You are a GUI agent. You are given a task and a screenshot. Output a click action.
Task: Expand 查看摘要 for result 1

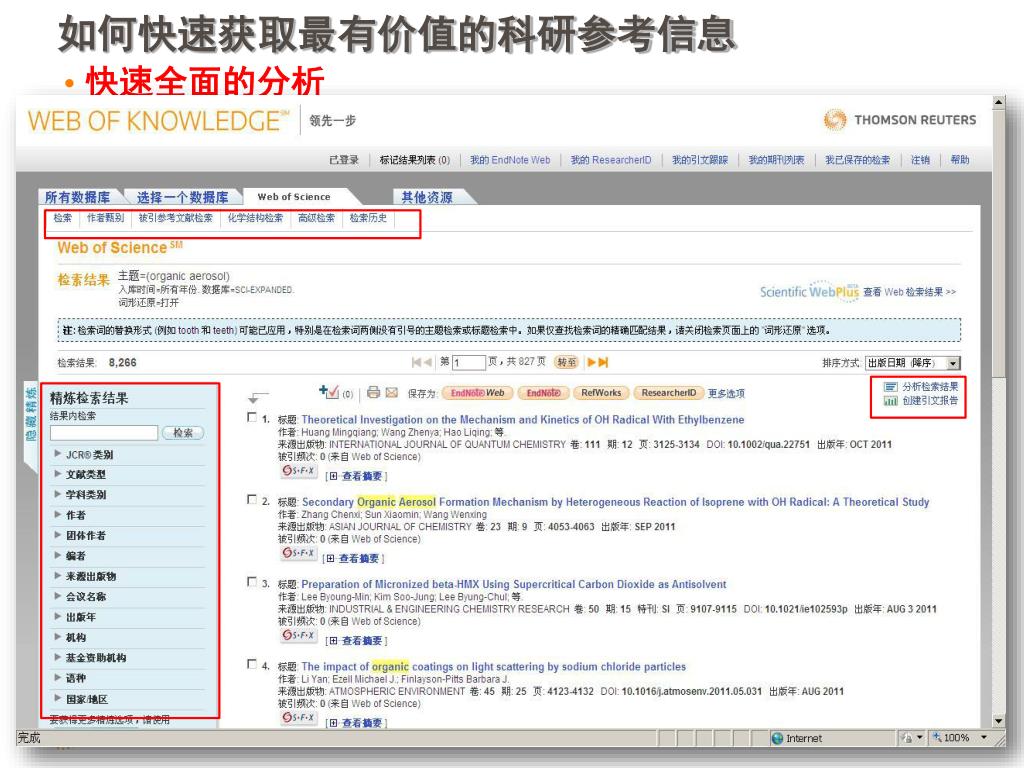point(357,476)
